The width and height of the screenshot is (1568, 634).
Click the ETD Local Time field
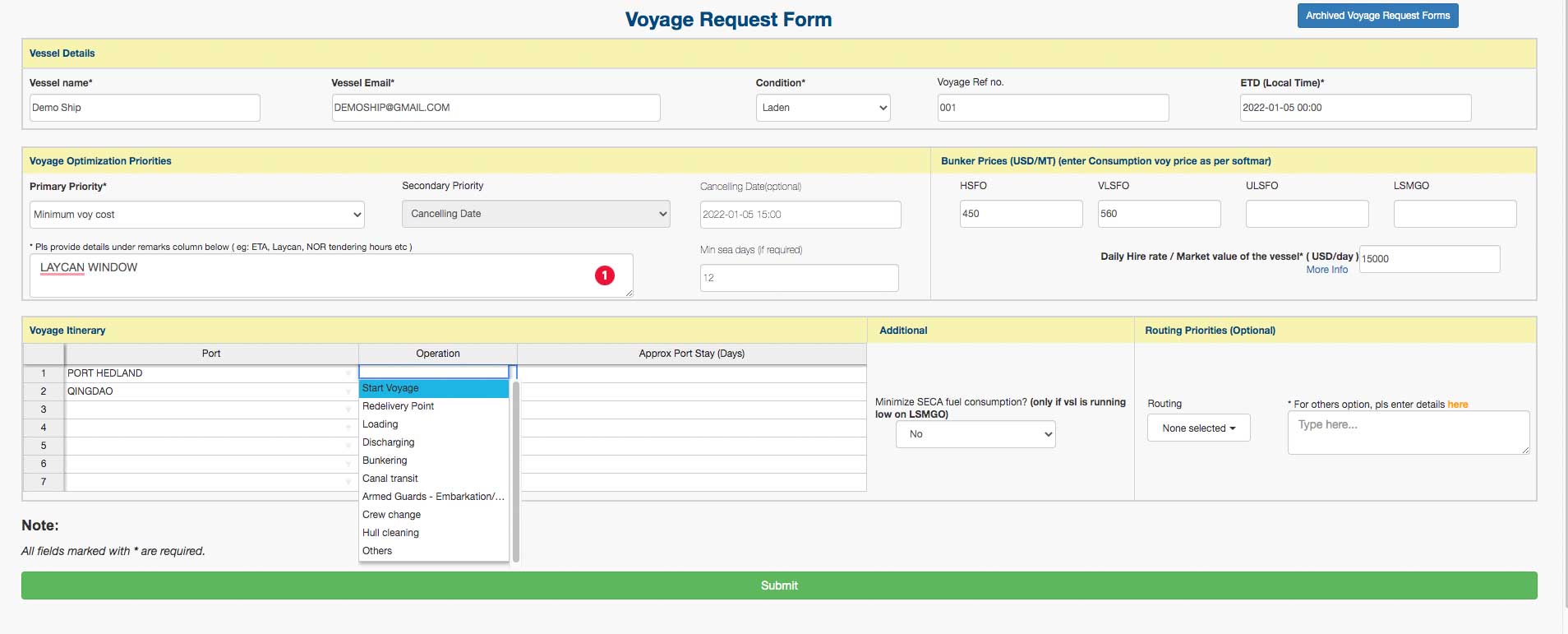(x=1355, y=108)
